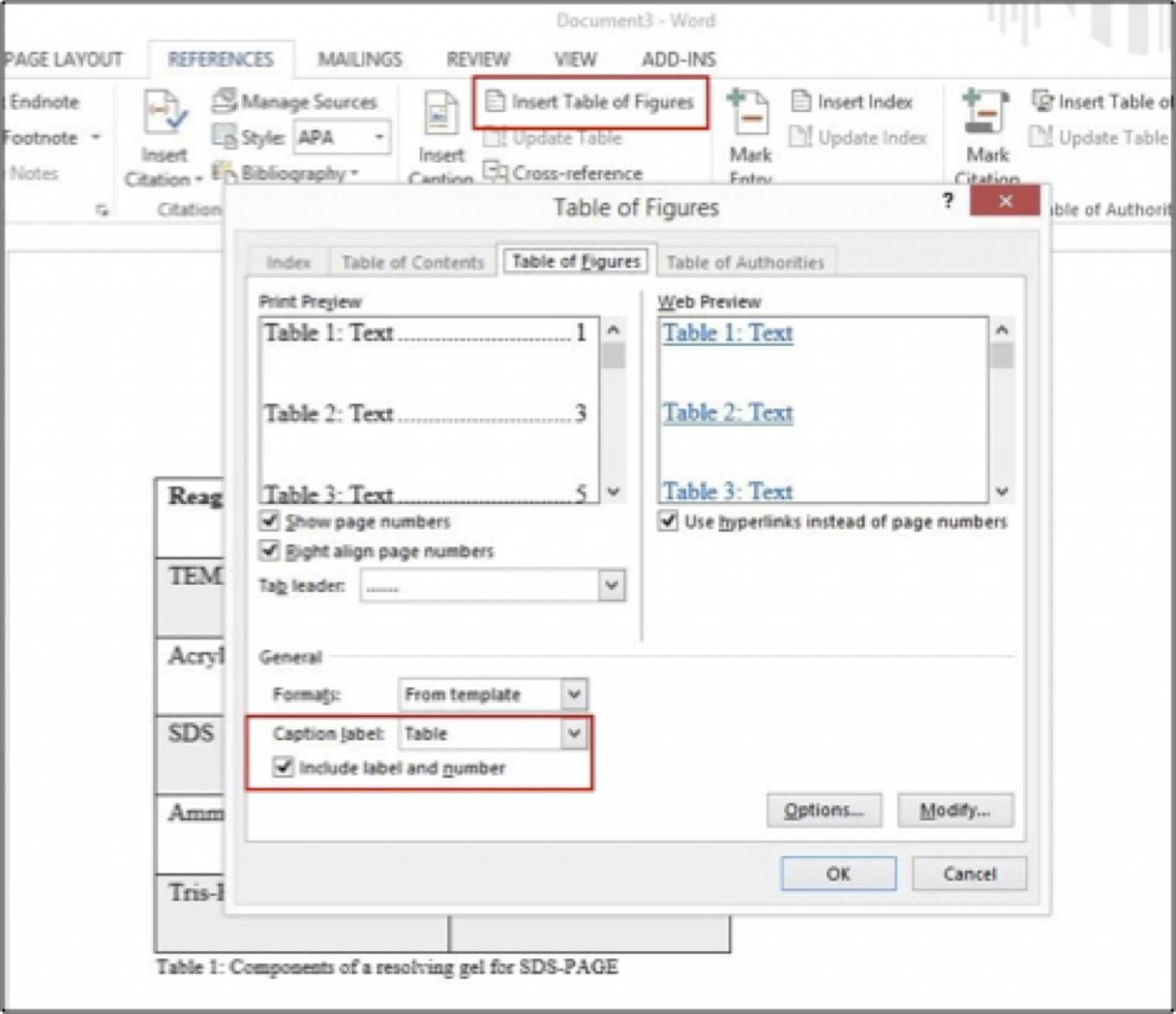Click Insert Table of Figures in the ribbon

coord(590,102)
